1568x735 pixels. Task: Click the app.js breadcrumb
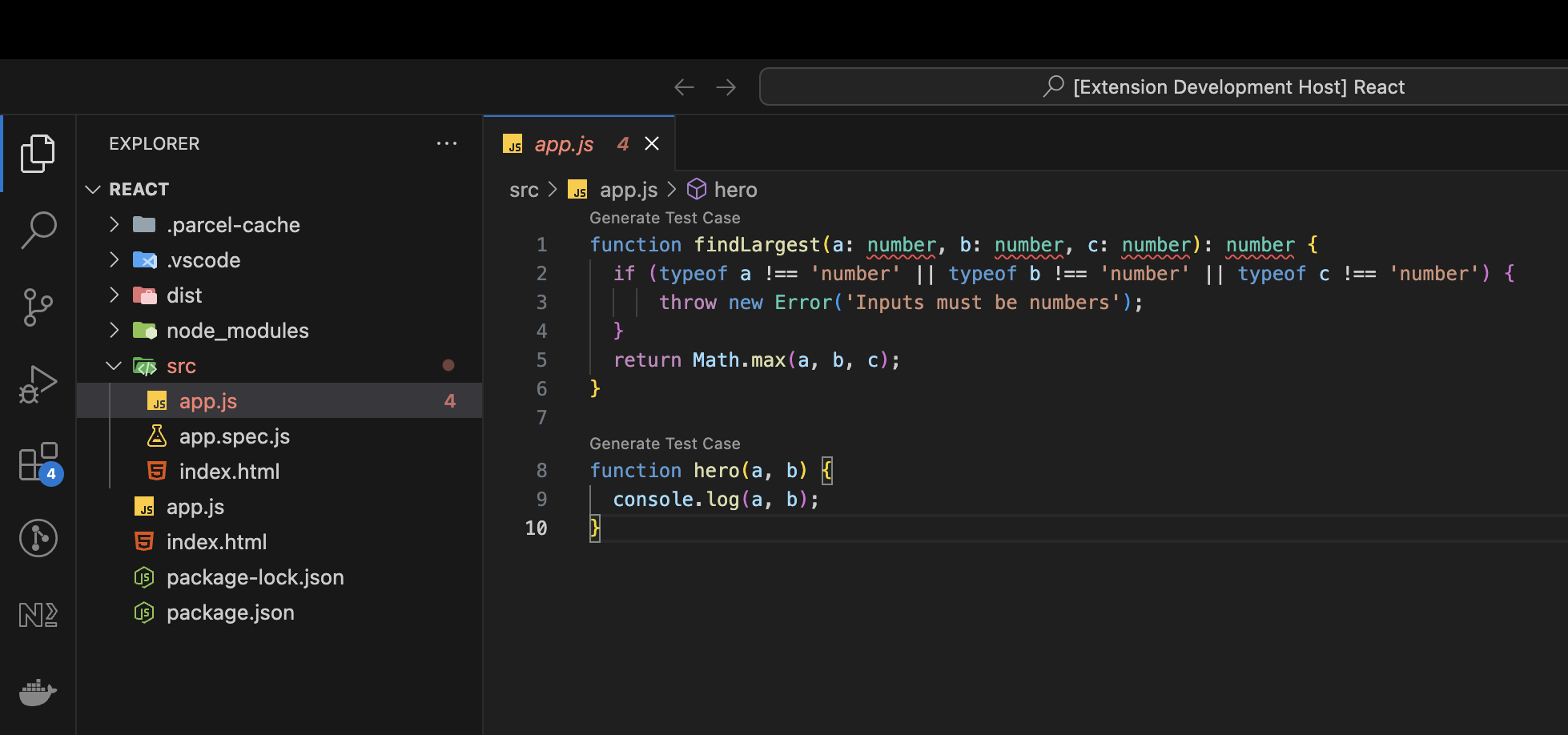(629, 190)
